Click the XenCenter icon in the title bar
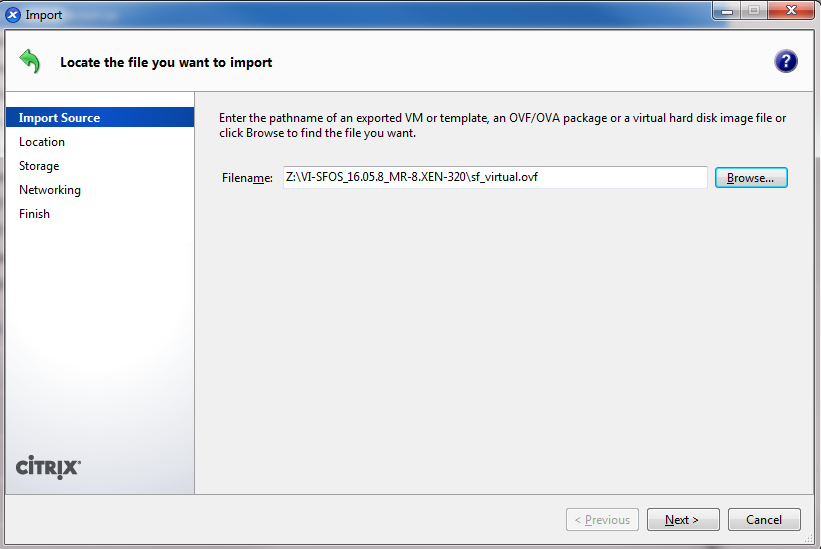The width and height of the screenshot is (821, 549). tap(13, 15)
